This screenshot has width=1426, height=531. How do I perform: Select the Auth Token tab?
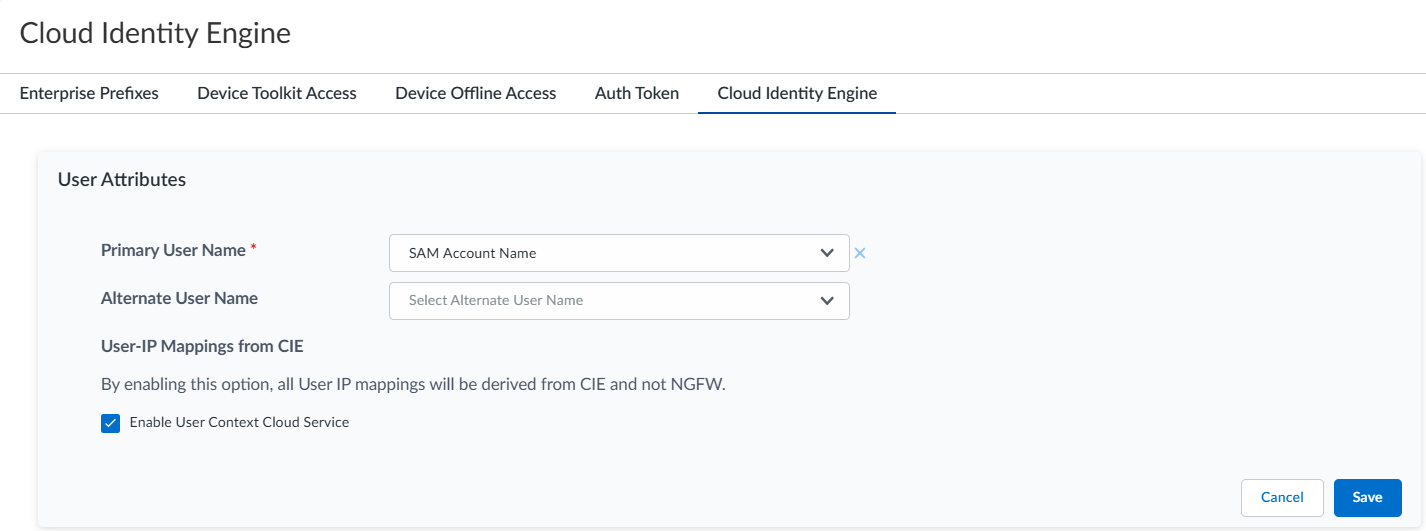coord(637,93)
